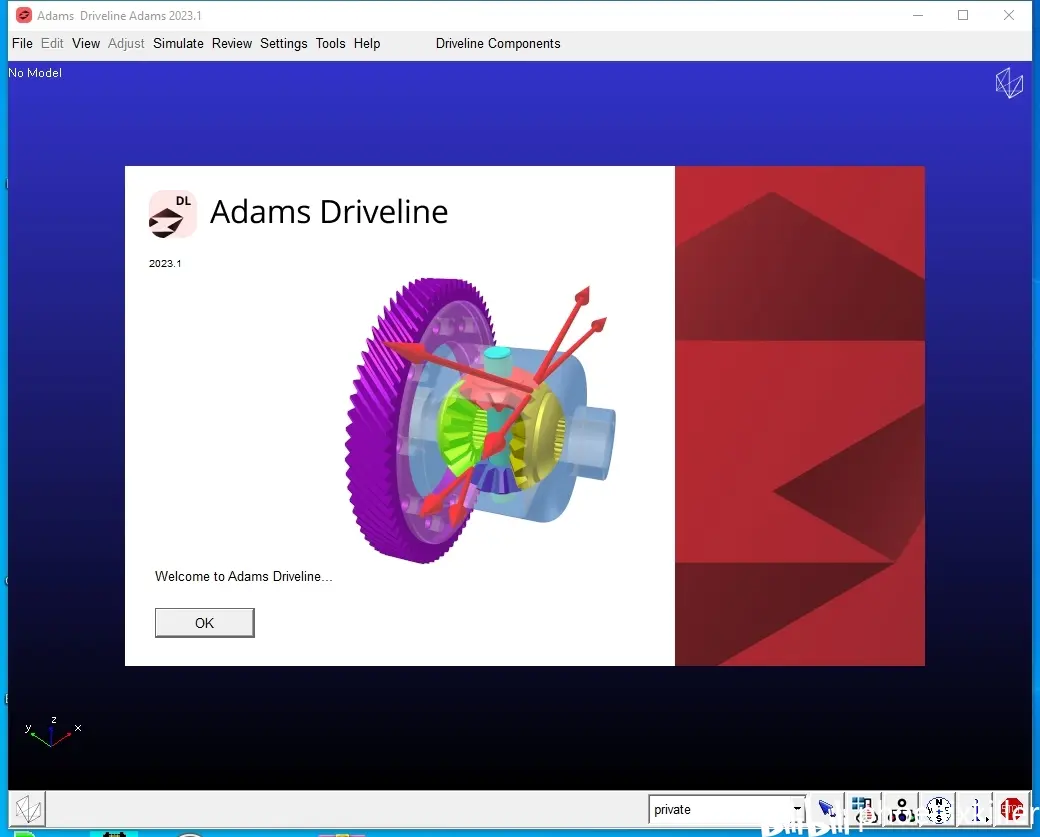
Task: Open the Settings menu
Action: pos(283,44)
